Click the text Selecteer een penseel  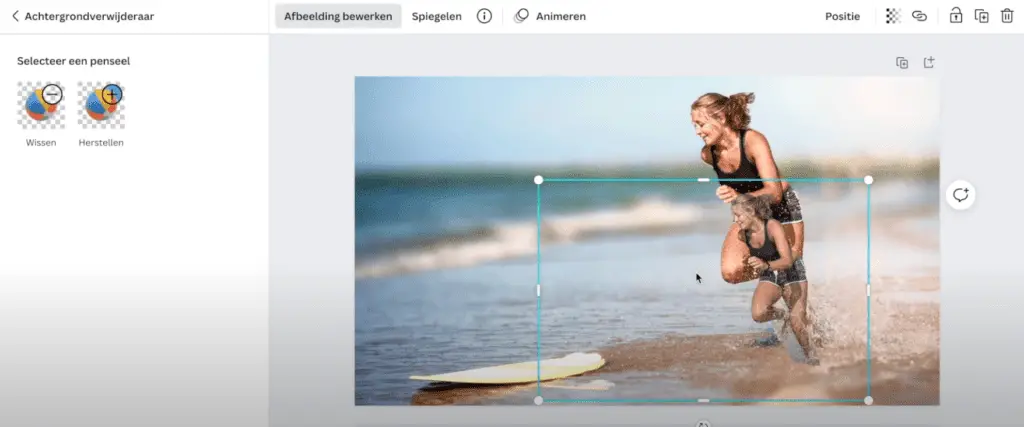[x=74, y=61]
